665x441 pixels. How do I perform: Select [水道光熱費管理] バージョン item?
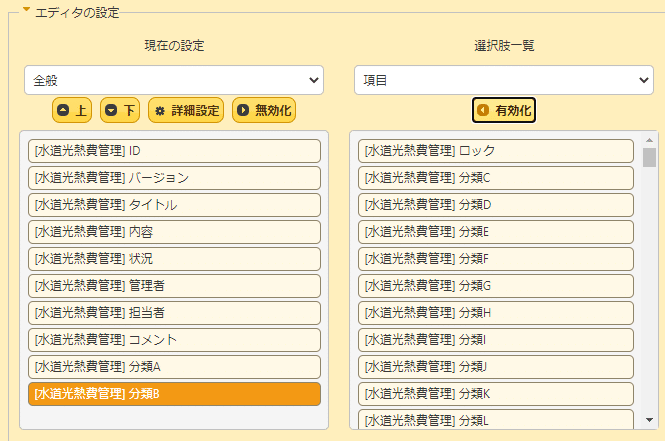[174, 178]
